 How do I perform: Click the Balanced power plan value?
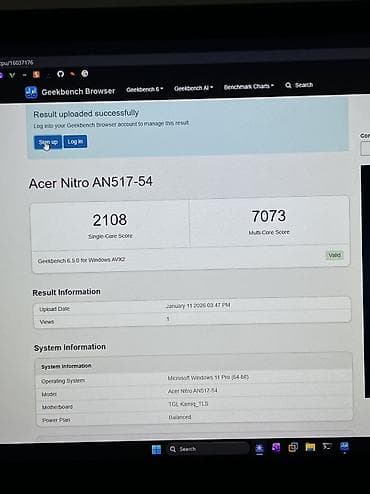coord(180,417)
